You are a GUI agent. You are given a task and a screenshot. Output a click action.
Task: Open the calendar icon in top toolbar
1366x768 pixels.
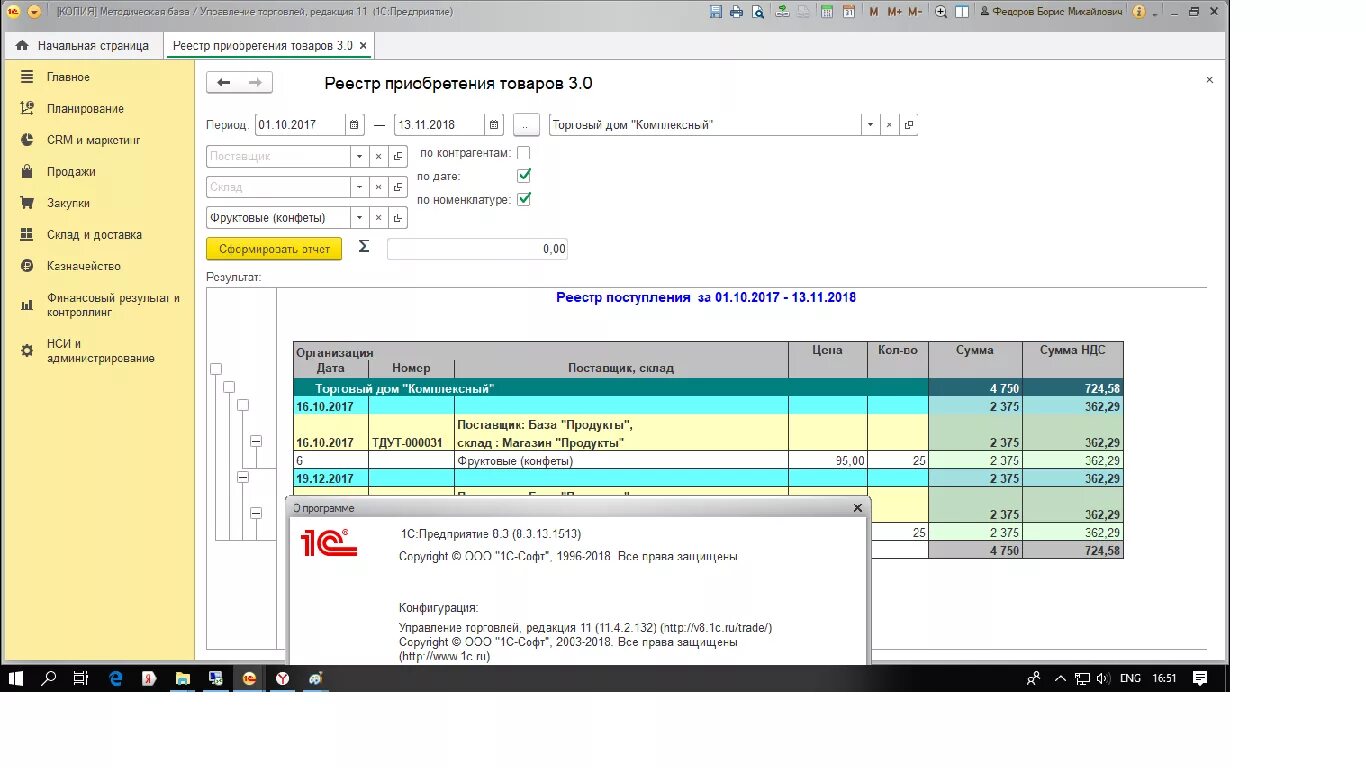[849, 12]
